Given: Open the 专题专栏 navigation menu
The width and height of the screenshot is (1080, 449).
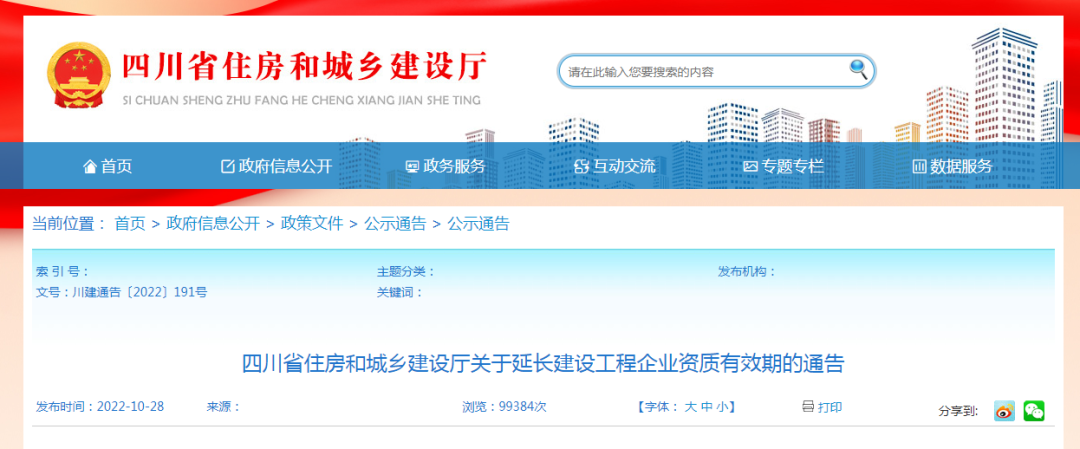Looking at the screenshot, I should 784,167.
